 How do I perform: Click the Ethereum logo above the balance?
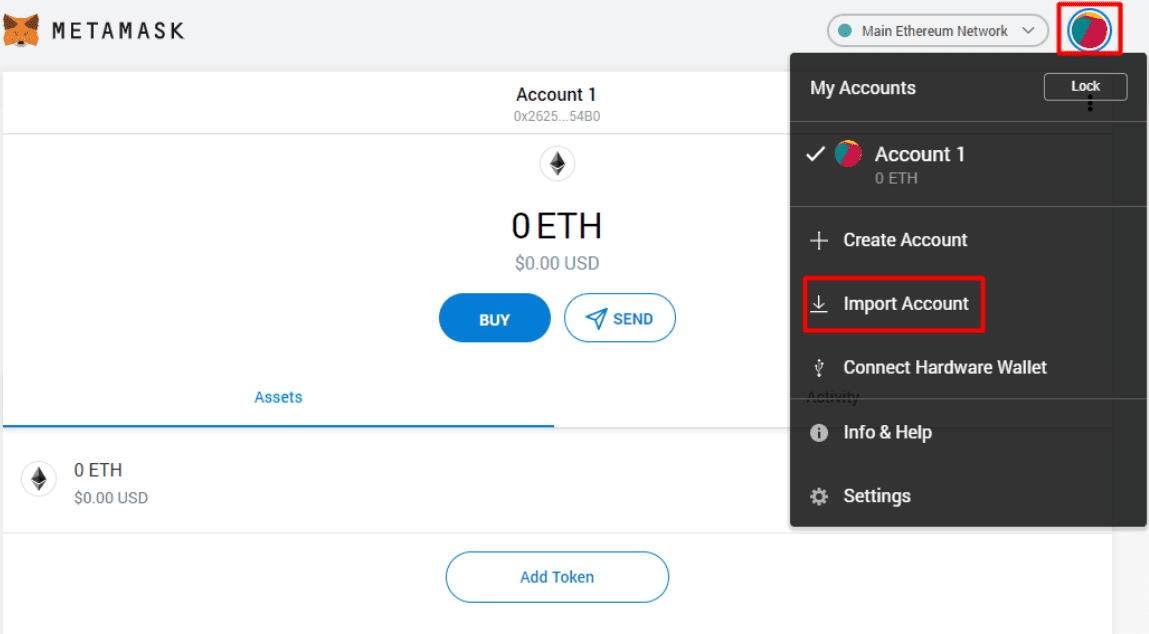coord(557,163)
